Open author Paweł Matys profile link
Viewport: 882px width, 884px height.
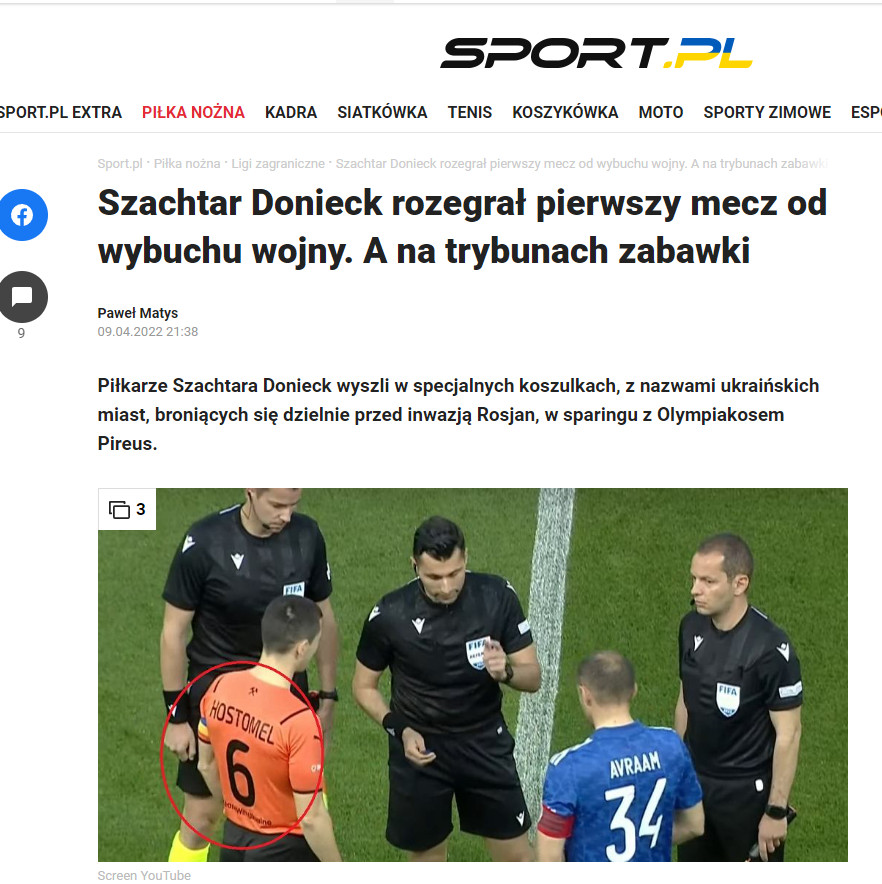click(138, 313)
